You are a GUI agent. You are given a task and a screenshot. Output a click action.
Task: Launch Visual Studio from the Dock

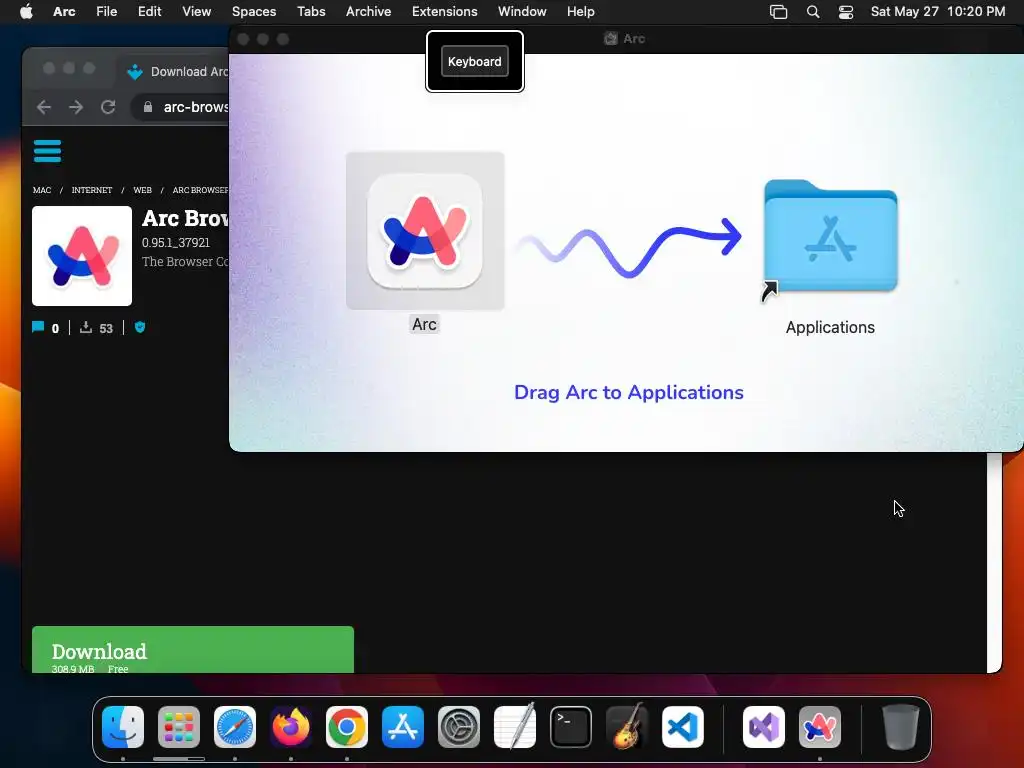[x=764, y=727]
